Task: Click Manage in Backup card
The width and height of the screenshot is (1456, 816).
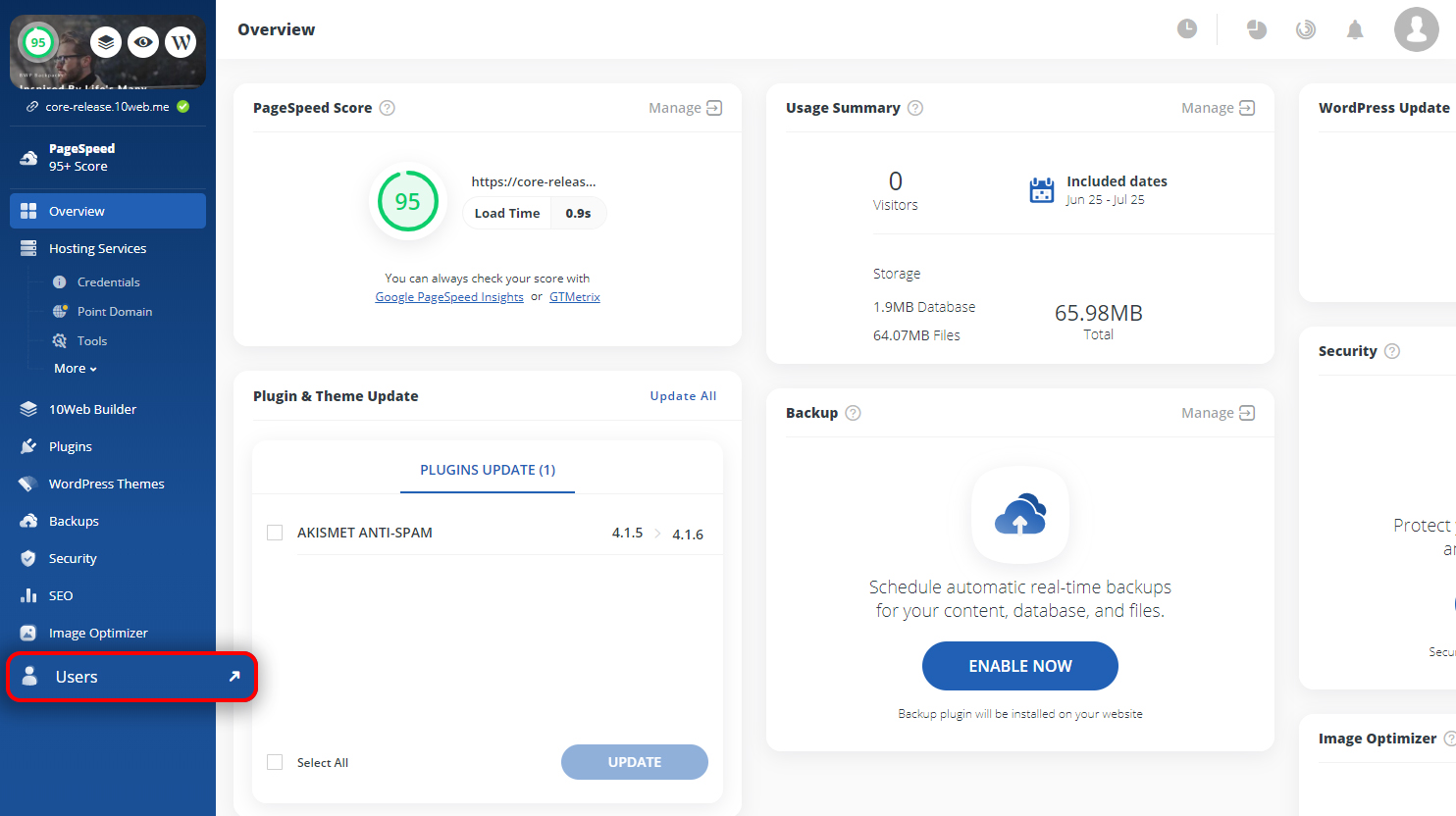Action: point(1218,413)
